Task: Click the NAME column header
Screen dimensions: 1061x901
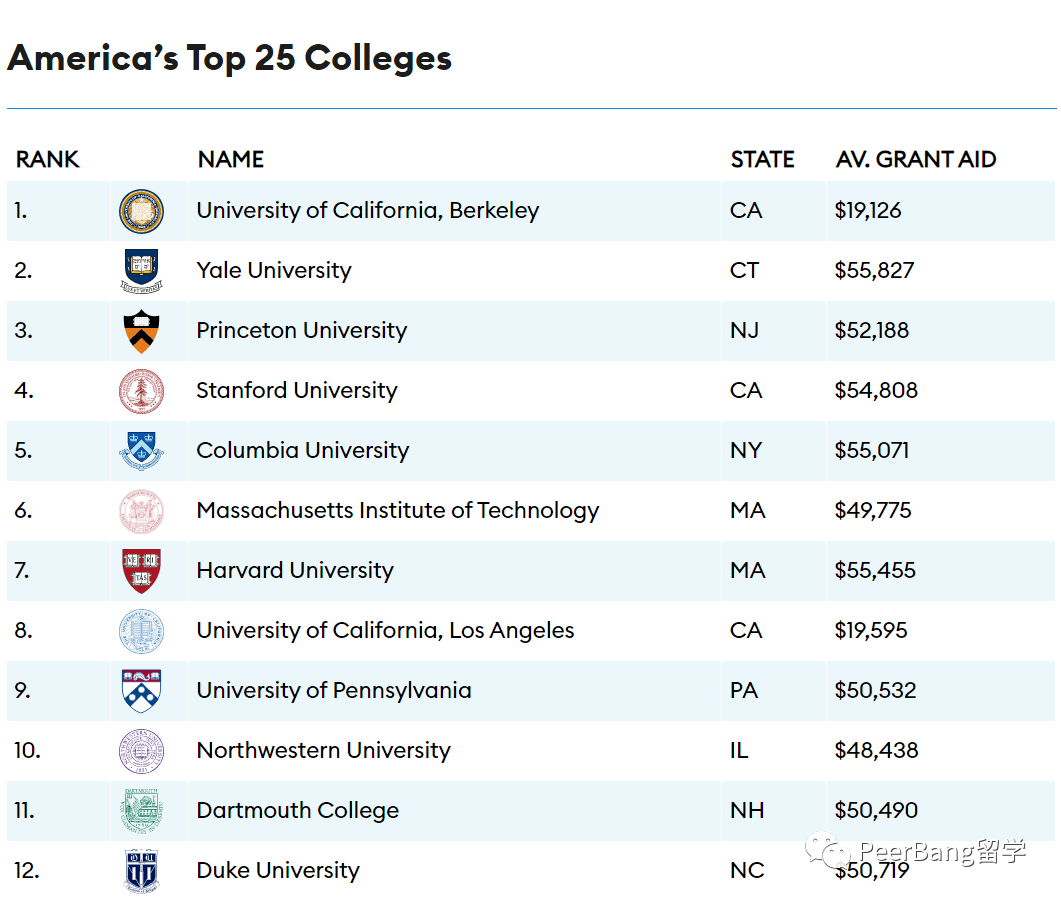Action: (x=231, y=160)
